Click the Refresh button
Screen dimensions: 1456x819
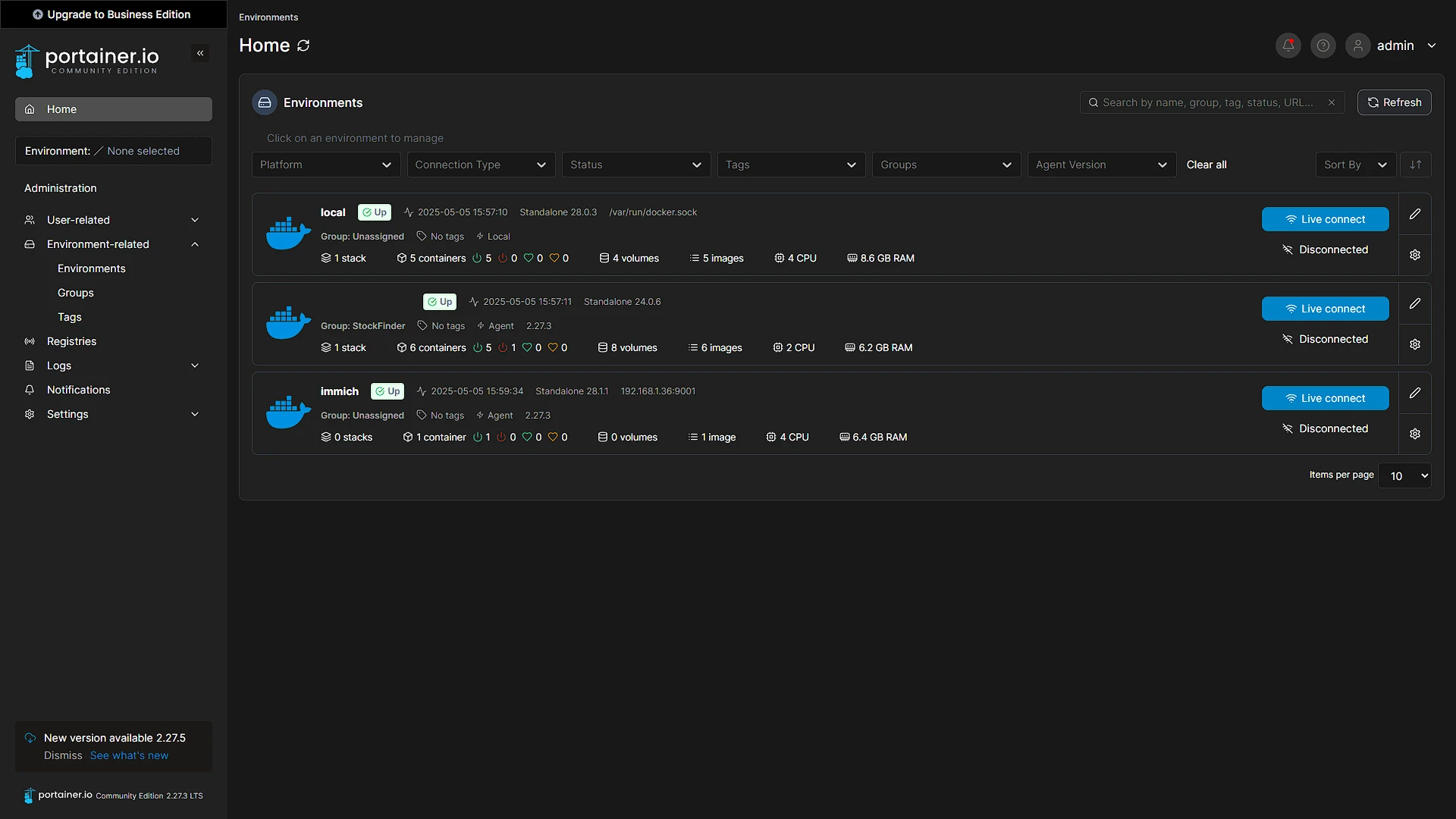(1394, 102)
